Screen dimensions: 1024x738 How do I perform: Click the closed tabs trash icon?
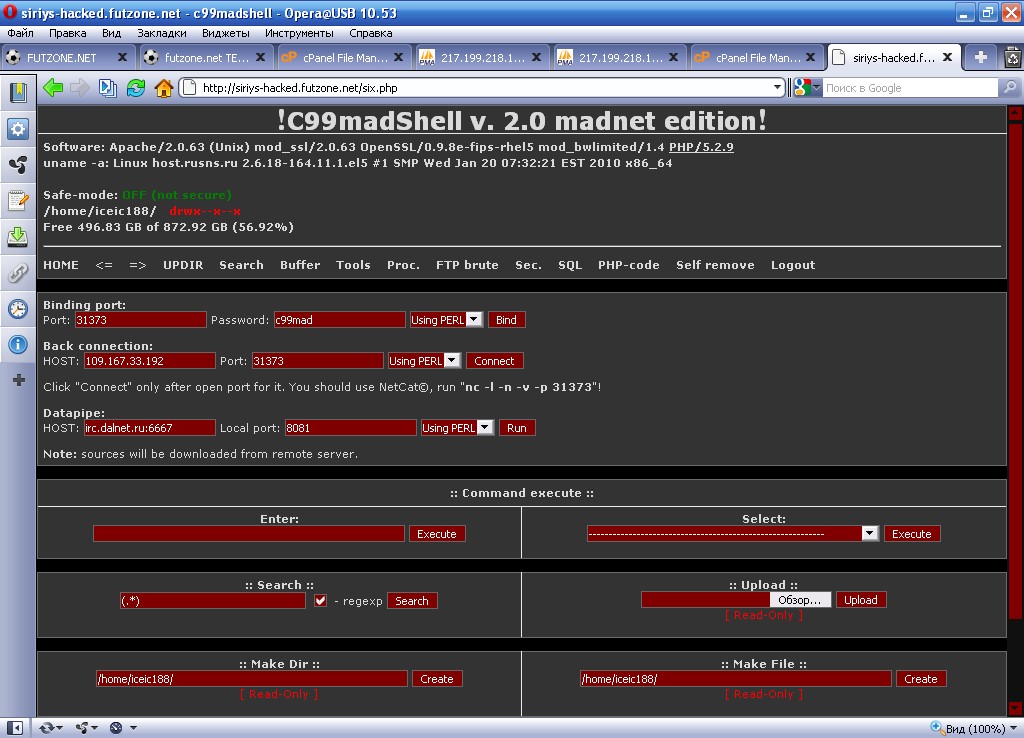(1012, 57)
